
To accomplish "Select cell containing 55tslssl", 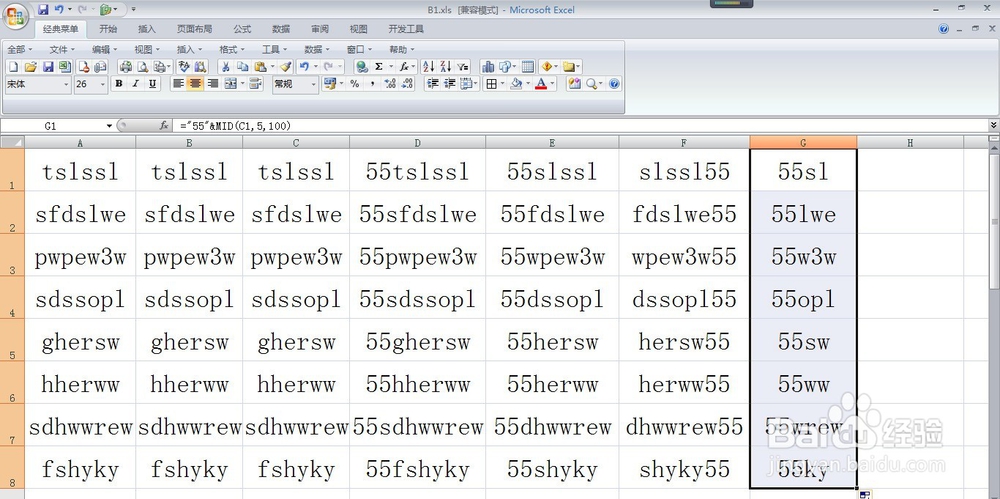I will (x=417, y=170).
